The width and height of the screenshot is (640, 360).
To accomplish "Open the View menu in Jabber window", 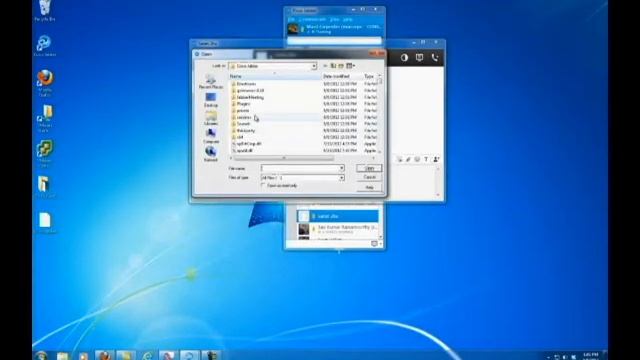I will (x=335, y=19).
